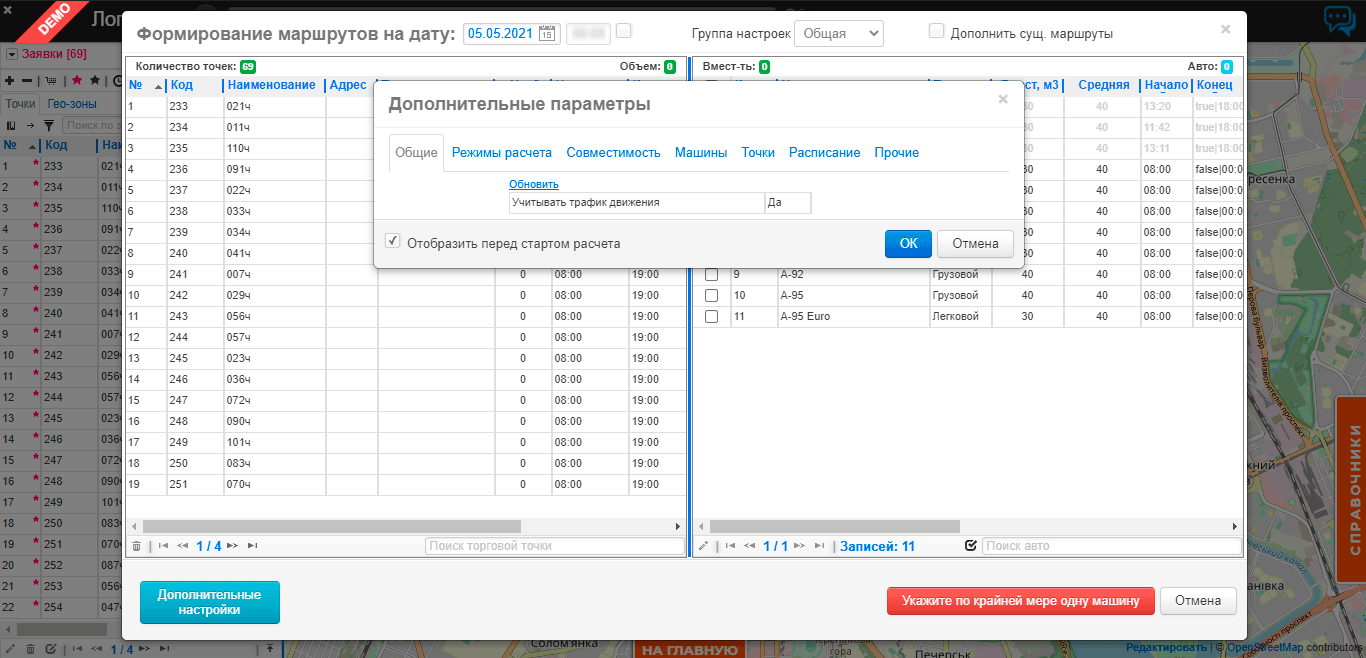Click the trash icon under points table

pyautogui.click(x=136, y=546)
